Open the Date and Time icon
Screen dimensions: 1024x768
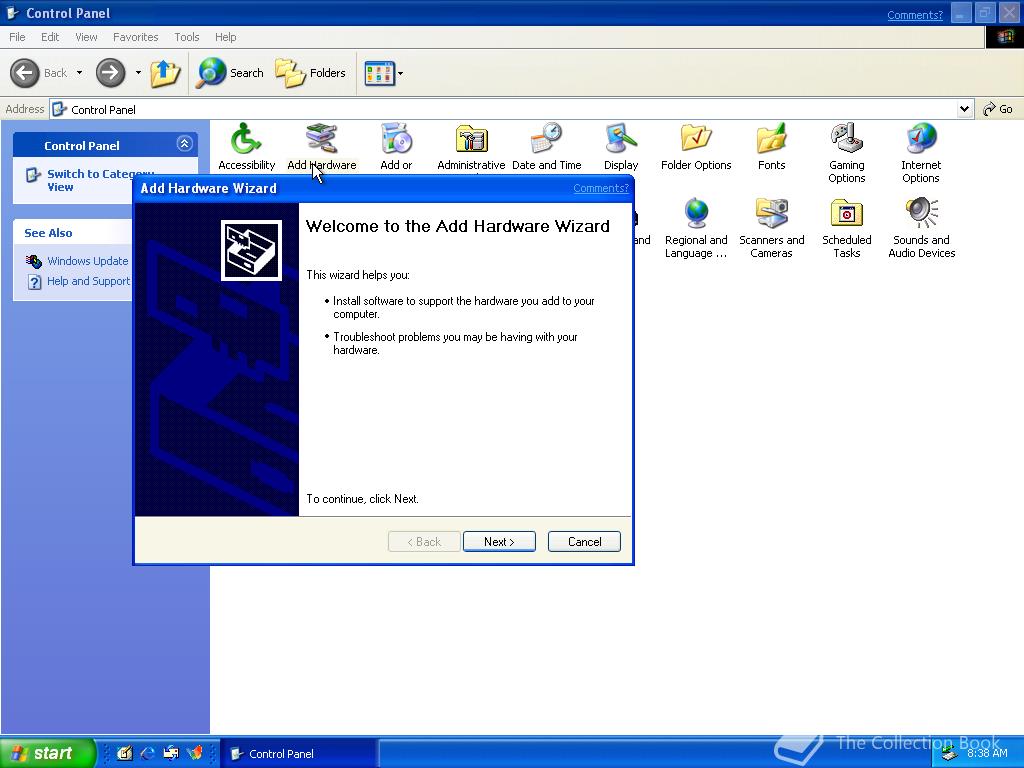click(x=547, y=148)
